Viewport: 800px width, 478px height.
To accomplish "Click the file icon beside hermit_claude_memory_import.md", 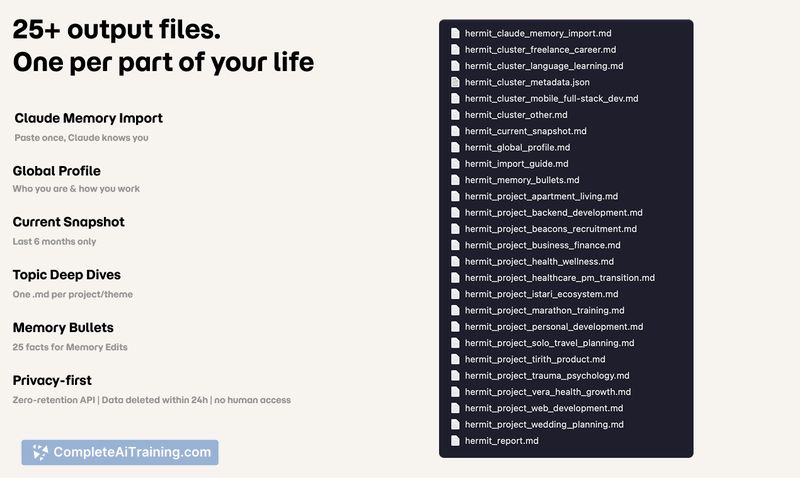I will click(x=456, y=33).
